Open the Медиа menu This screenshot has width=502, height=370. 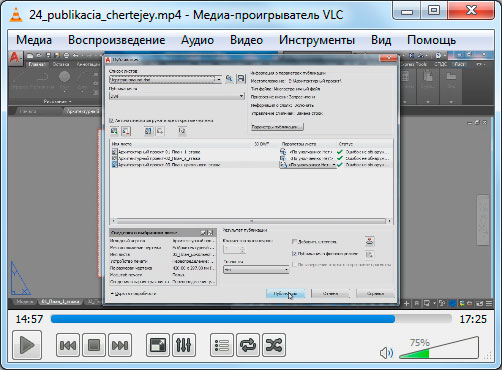(x=34, y=40)
